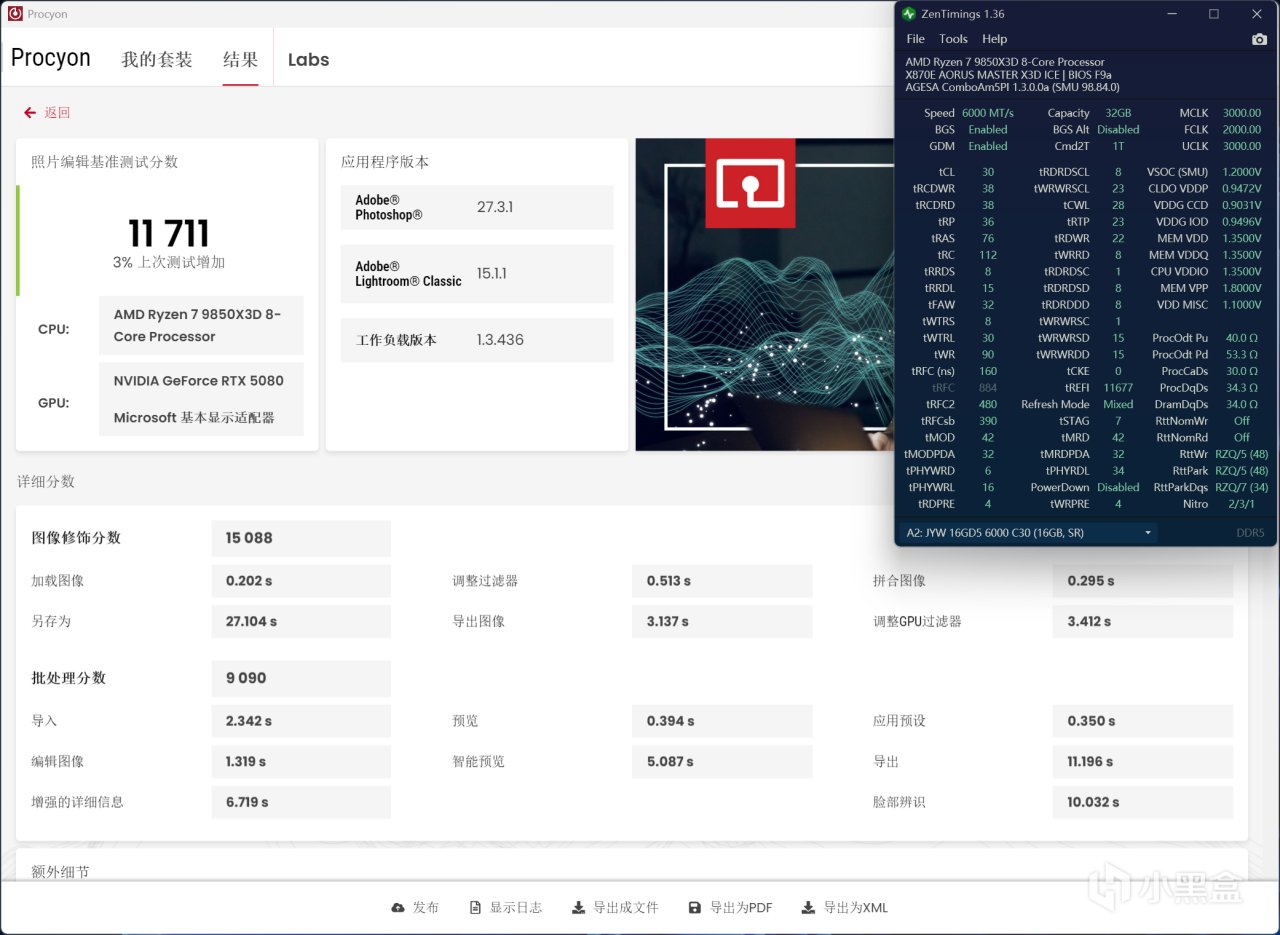Select Photoshop version 27.3.1
Image resolution: width=1280 pixels, height=935 pixels.
point(495,207)
